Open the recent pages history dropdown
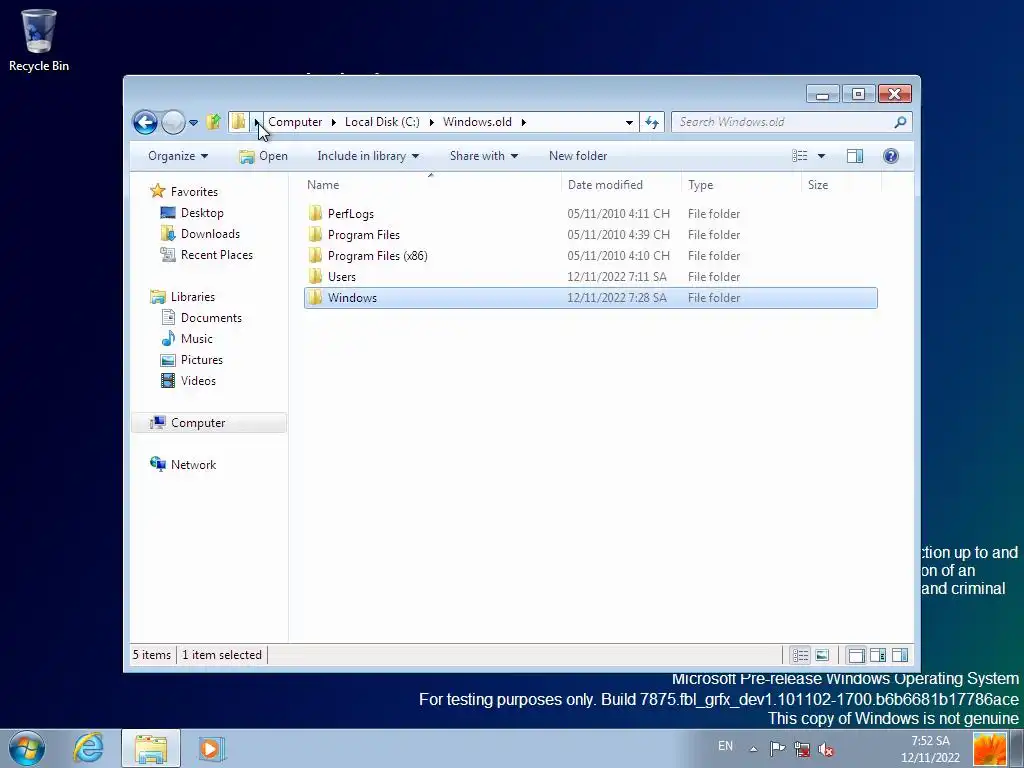Screen dimensions: 1024x768 pos(193,122)
